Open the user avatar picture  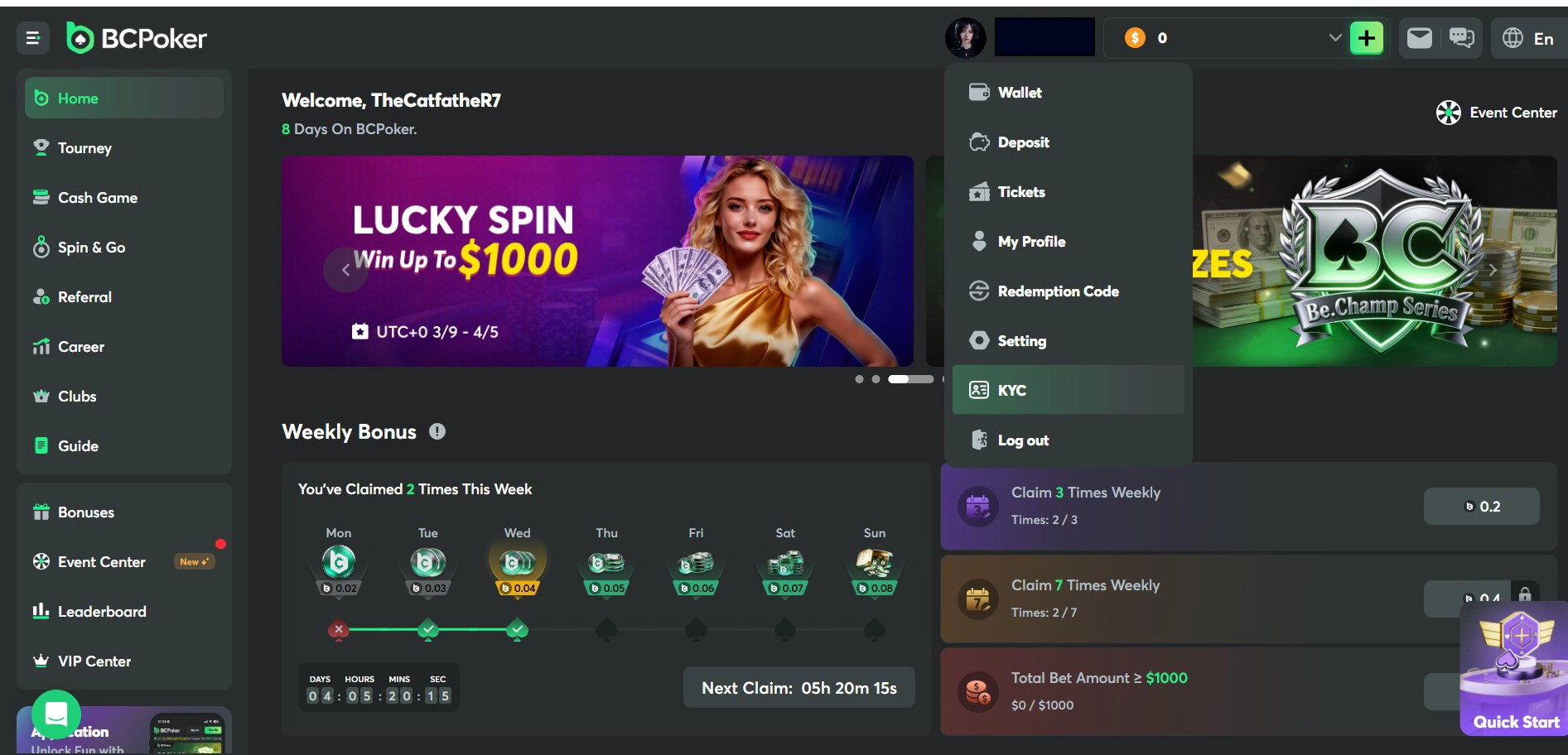click(966, 38)
